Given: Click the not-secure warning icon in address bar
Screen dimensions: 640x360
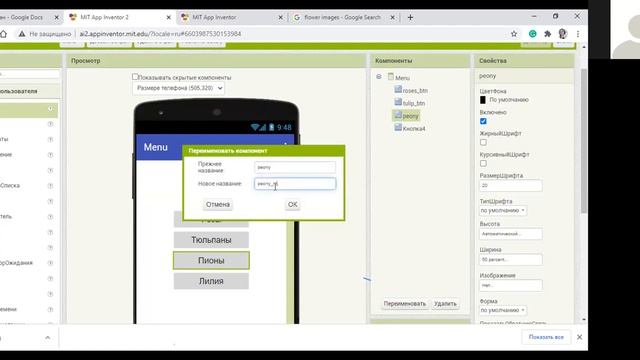Looking at the screenshot, I should pos(22,34).
